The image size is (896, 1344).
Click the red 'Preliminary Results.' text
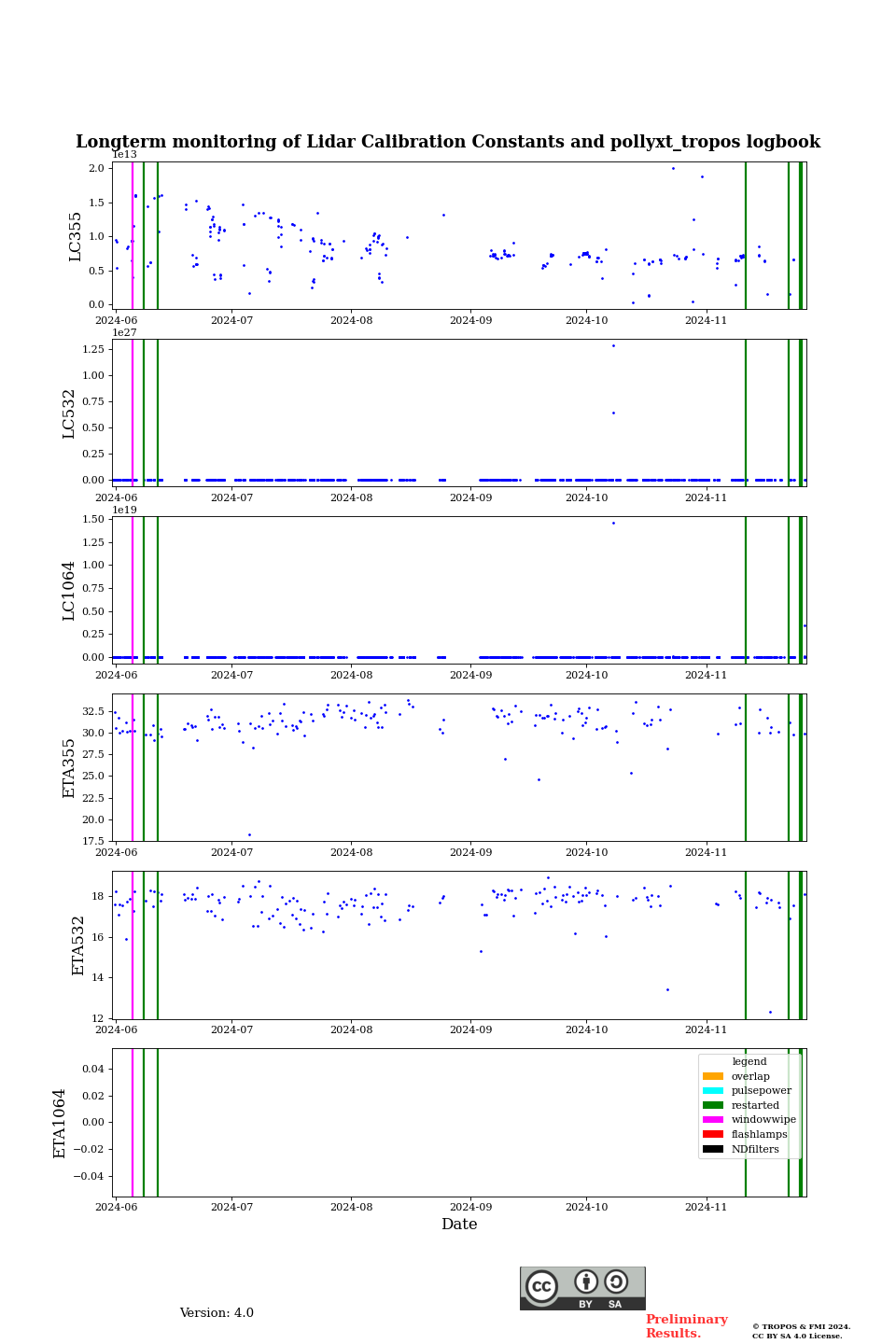pyautogui.click(x=686, y=1326)
